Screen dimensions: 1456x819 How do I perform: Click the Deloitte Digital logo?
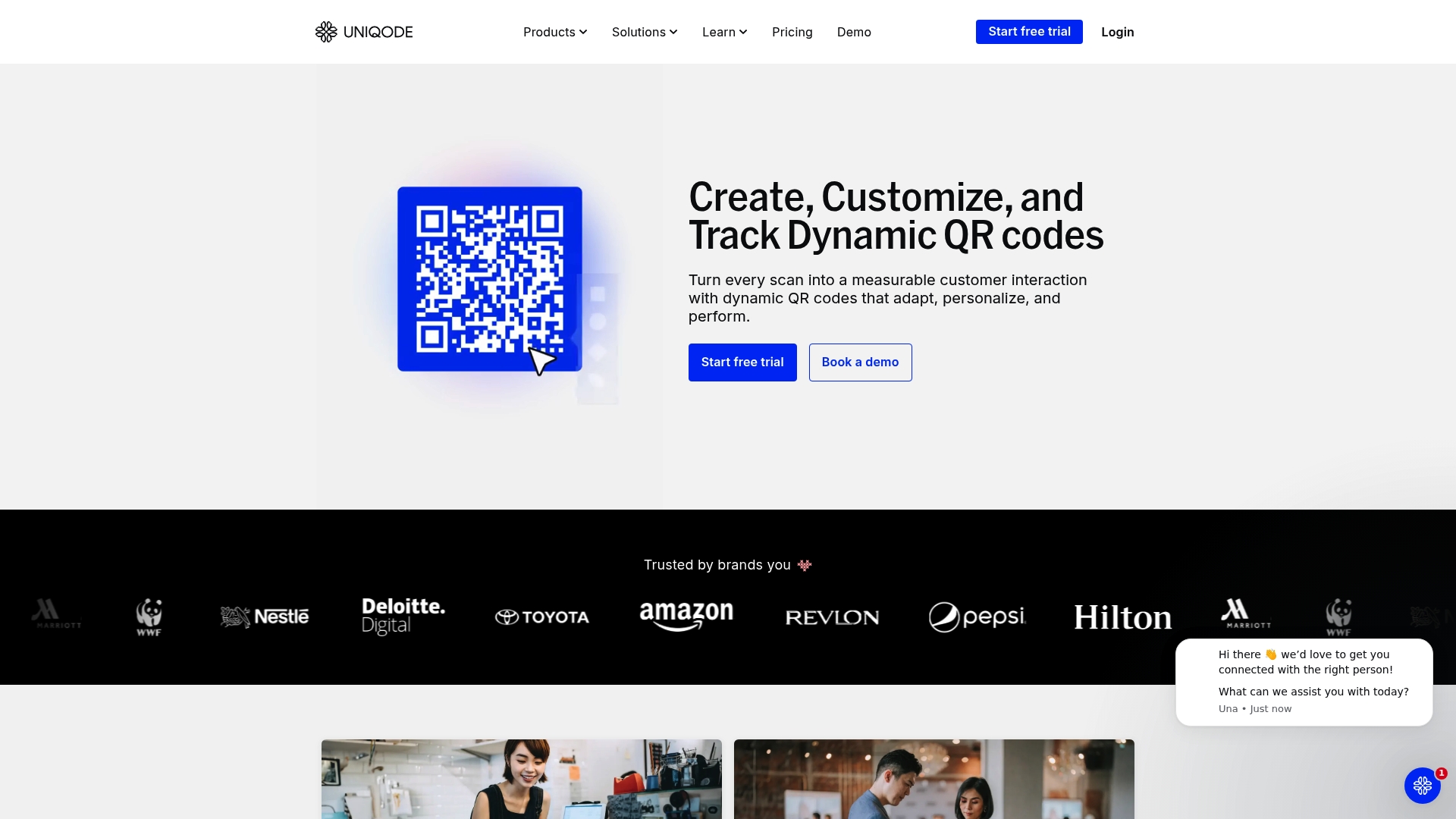point(403,616)
